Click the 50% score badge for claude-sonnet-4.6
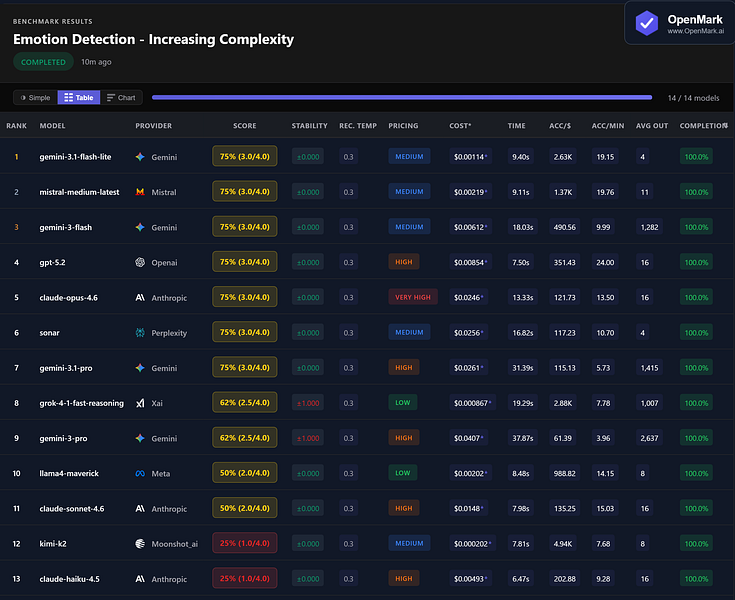The height and width of the screenshot is (600, 735). (x=245, y=508)
